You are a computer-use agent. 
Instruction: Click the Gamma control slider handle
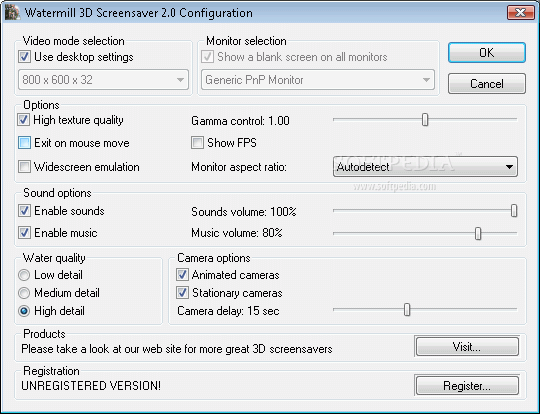coord(425,120)
